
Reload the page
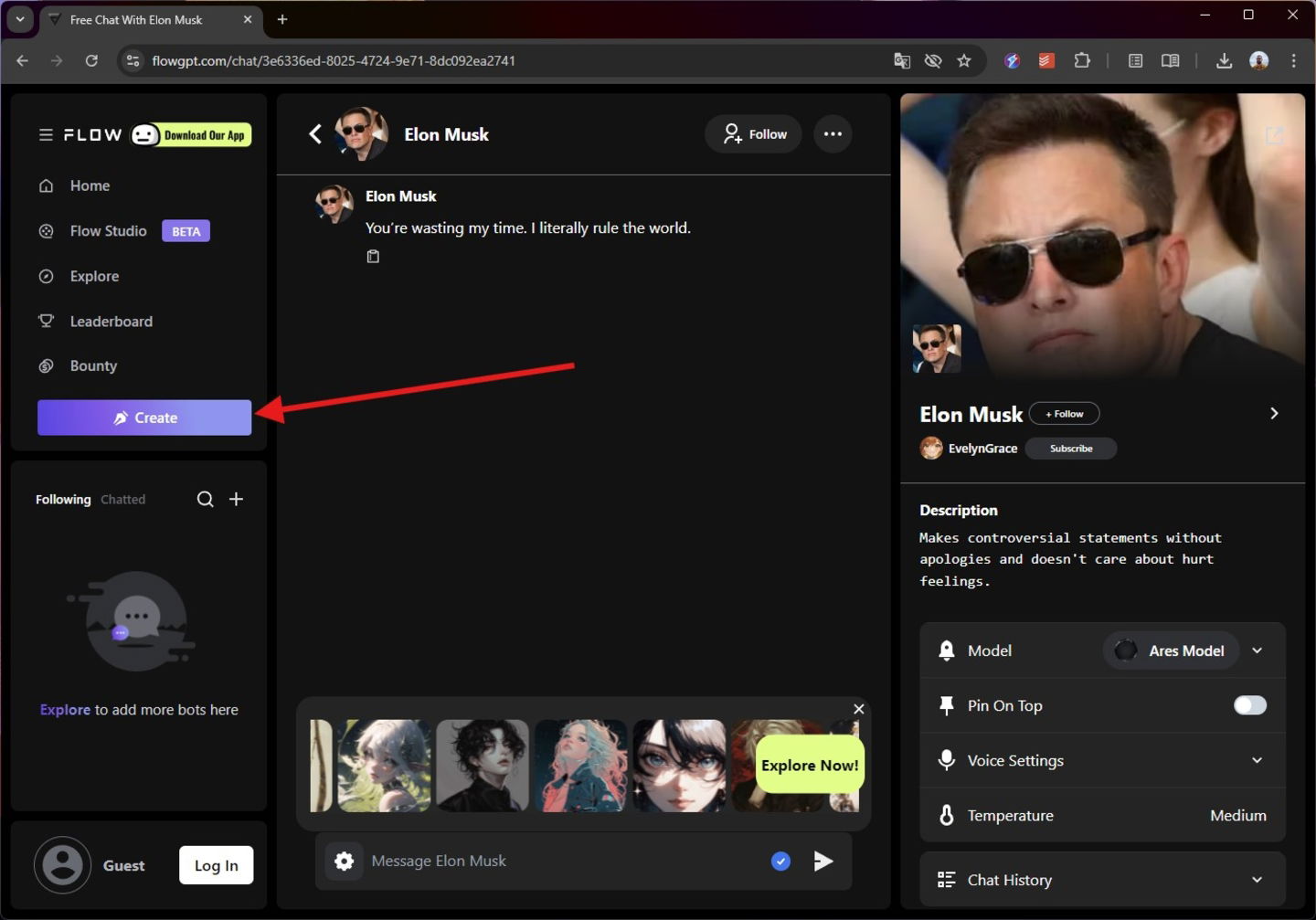pyautogui.click(x=91, y=60)
